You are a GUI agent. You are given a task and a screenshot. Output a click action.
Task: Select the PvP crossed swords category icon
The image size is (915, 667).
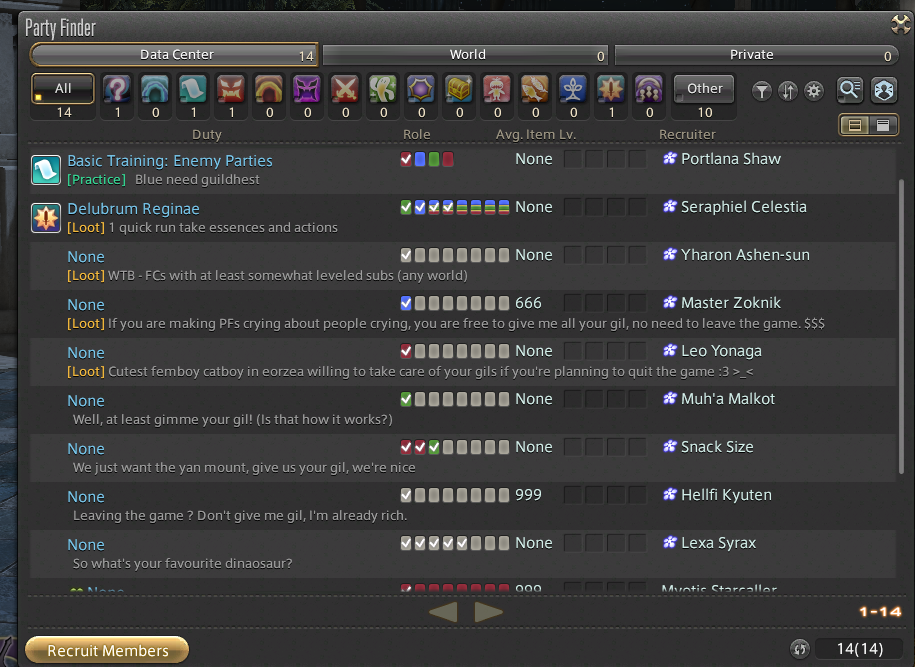click(345, 90)
